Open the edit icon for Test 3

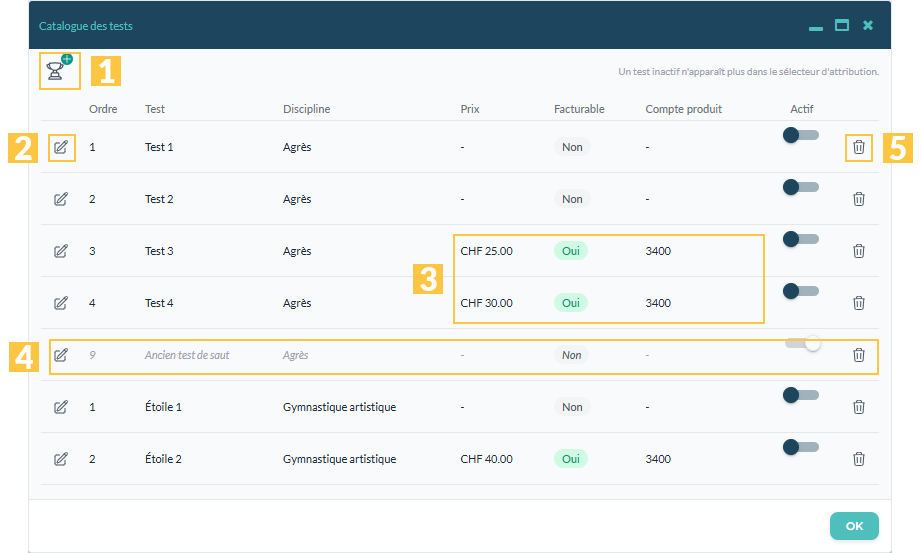pyautogui.click(x=61, y=251)
